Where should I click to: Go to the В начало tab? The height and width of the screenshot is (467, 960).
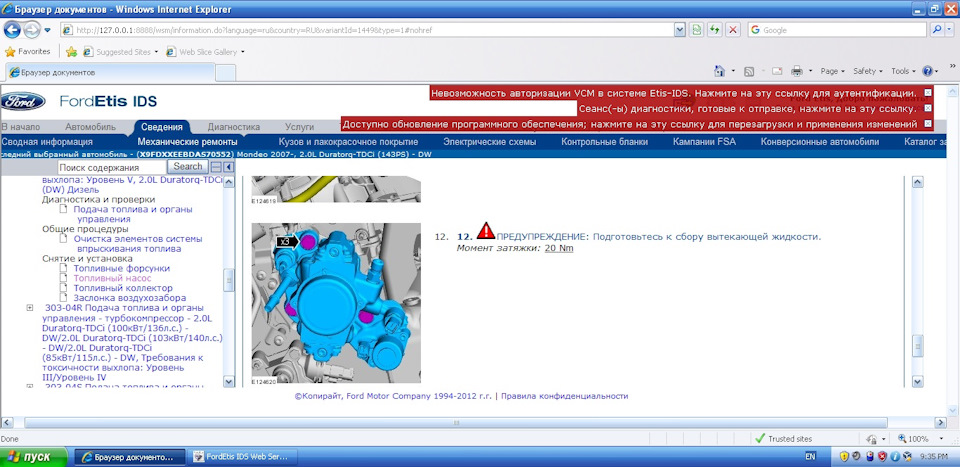coord(21,127)
